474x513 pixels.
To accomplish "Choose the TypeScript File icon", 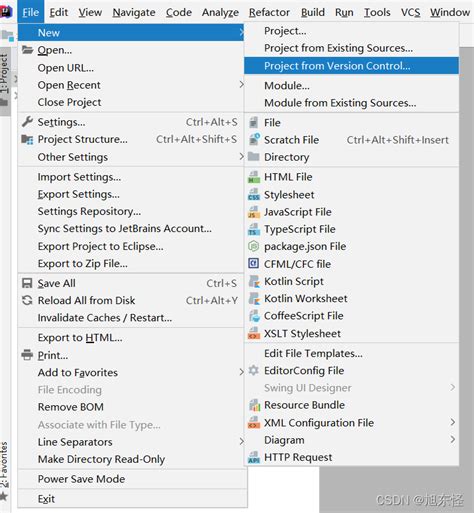I will pos(254,229).
